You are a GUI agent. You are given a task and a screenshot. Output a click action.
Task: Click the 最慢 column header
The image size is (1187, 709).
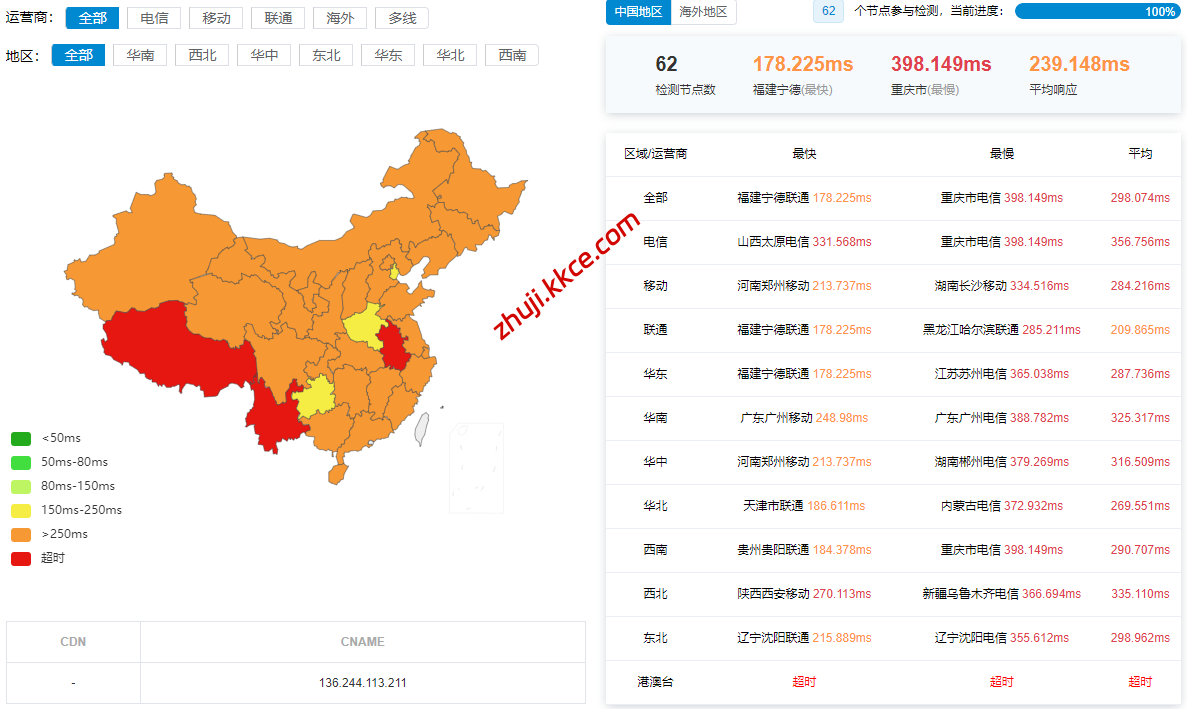(1001, 154)
